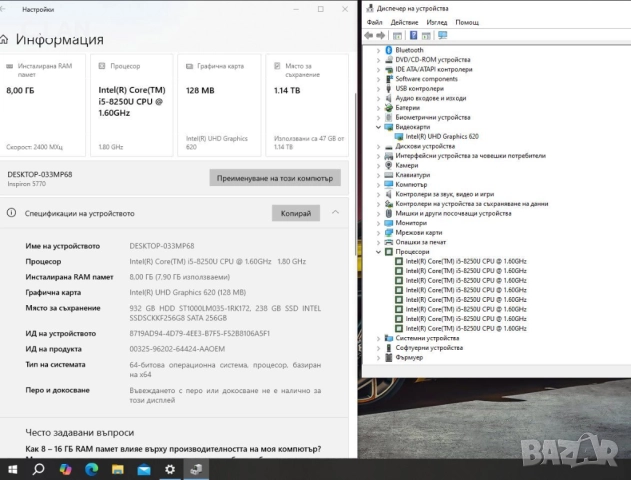The image size is (631, 480).
Task: Open the Mail app from the taskbar
Action: tap(144, 469)
